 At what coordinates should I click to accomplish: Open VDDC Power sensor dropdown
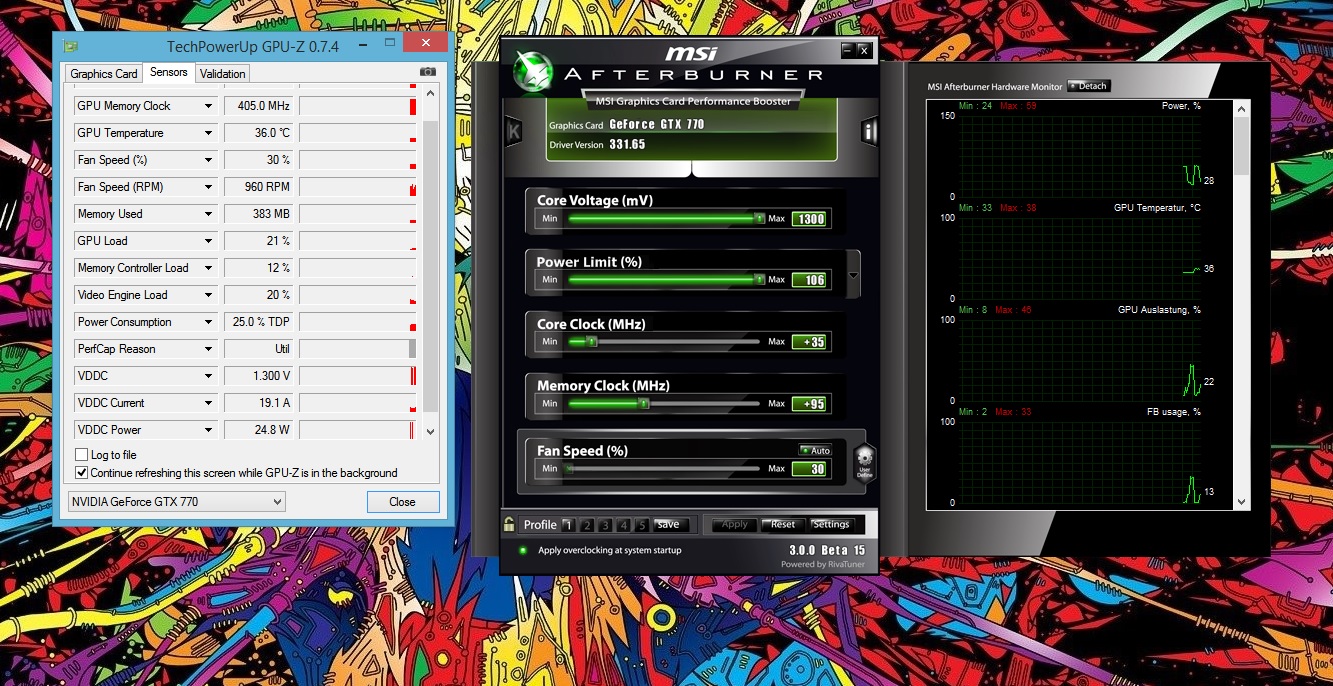pyautogui.click(x=209, y=430)
